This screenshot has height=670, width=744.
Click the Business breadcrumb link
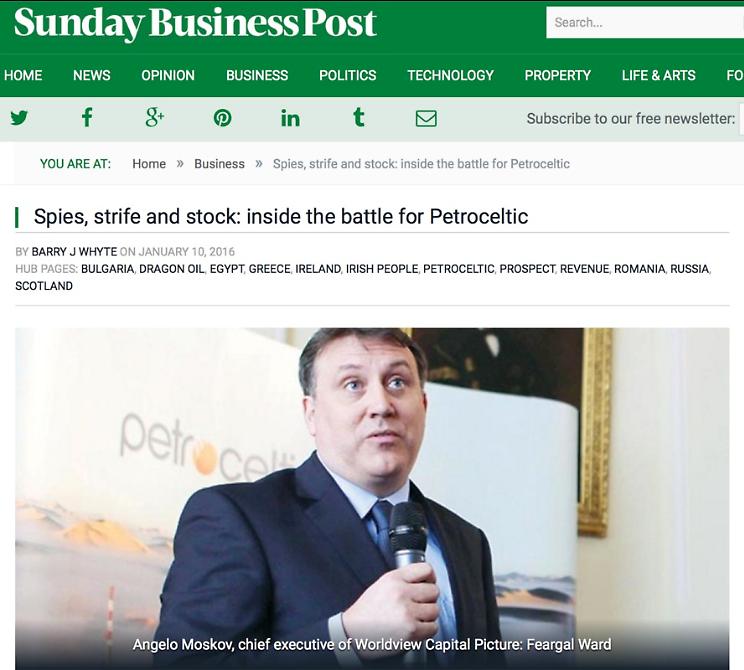[219, 164]
